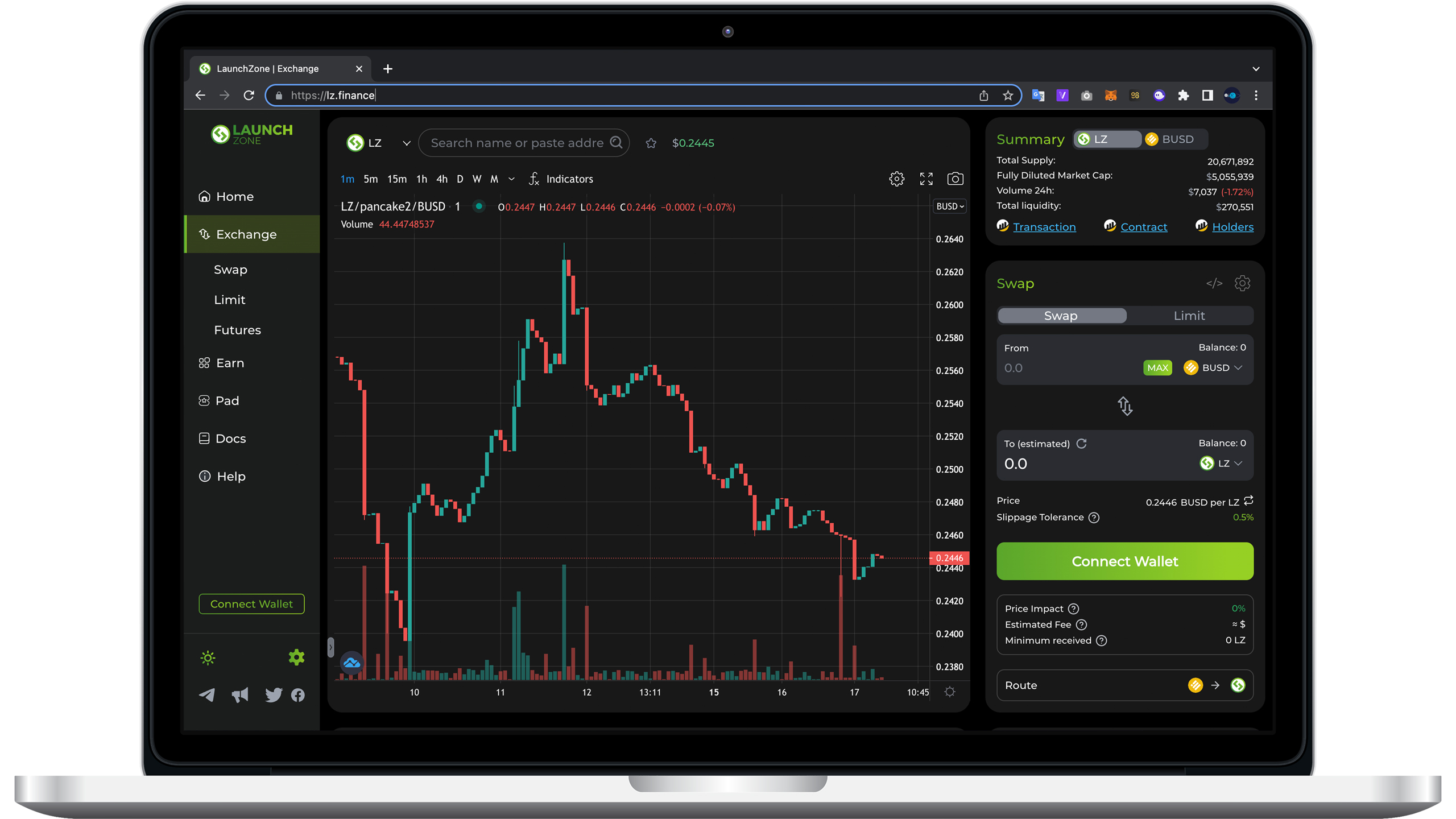Open Facebook link in sidebar
Screen dimensions: 1456x819
point(297,695)
